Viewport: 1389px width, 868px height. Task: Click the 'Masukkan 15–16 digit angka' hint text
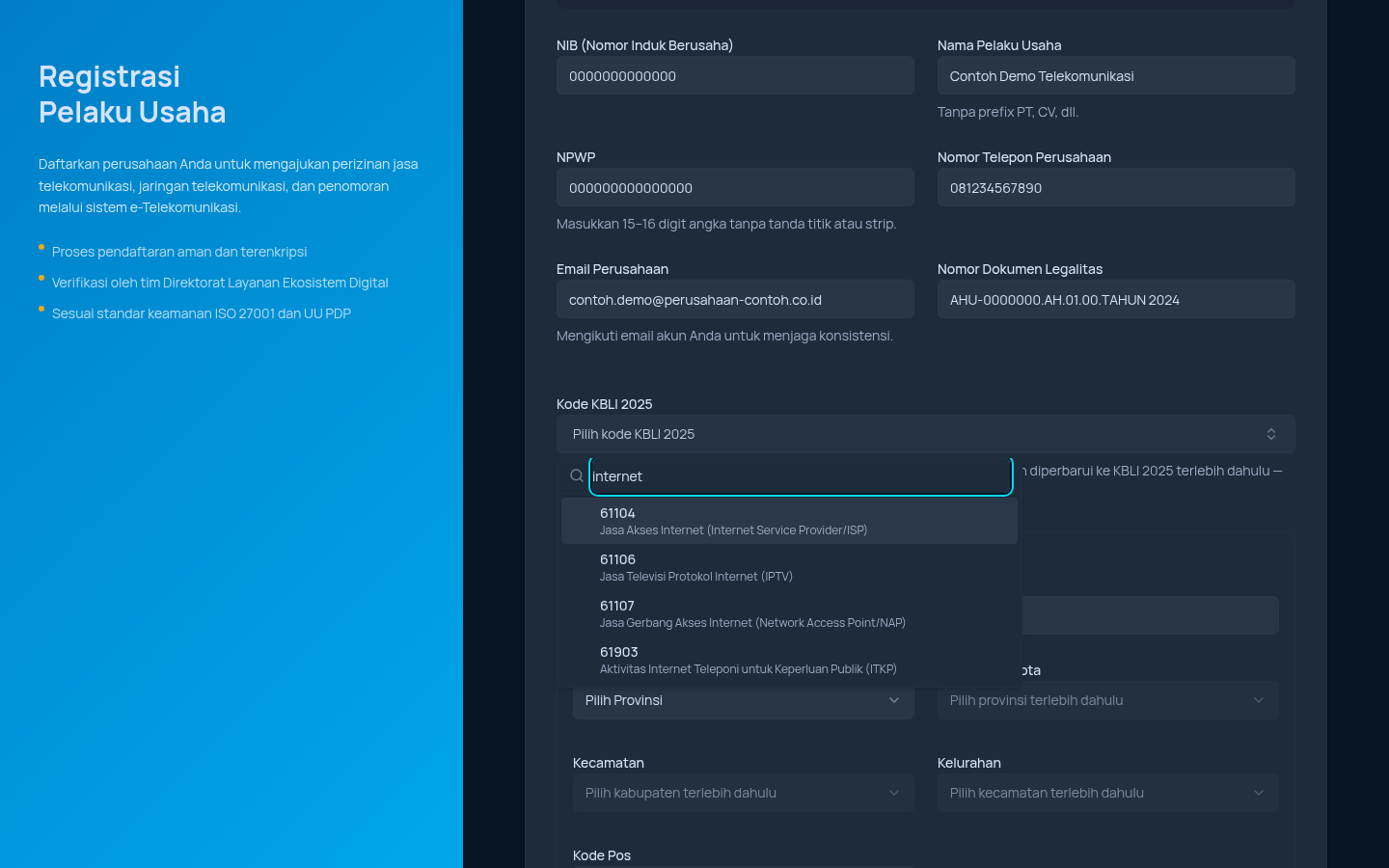726,224
